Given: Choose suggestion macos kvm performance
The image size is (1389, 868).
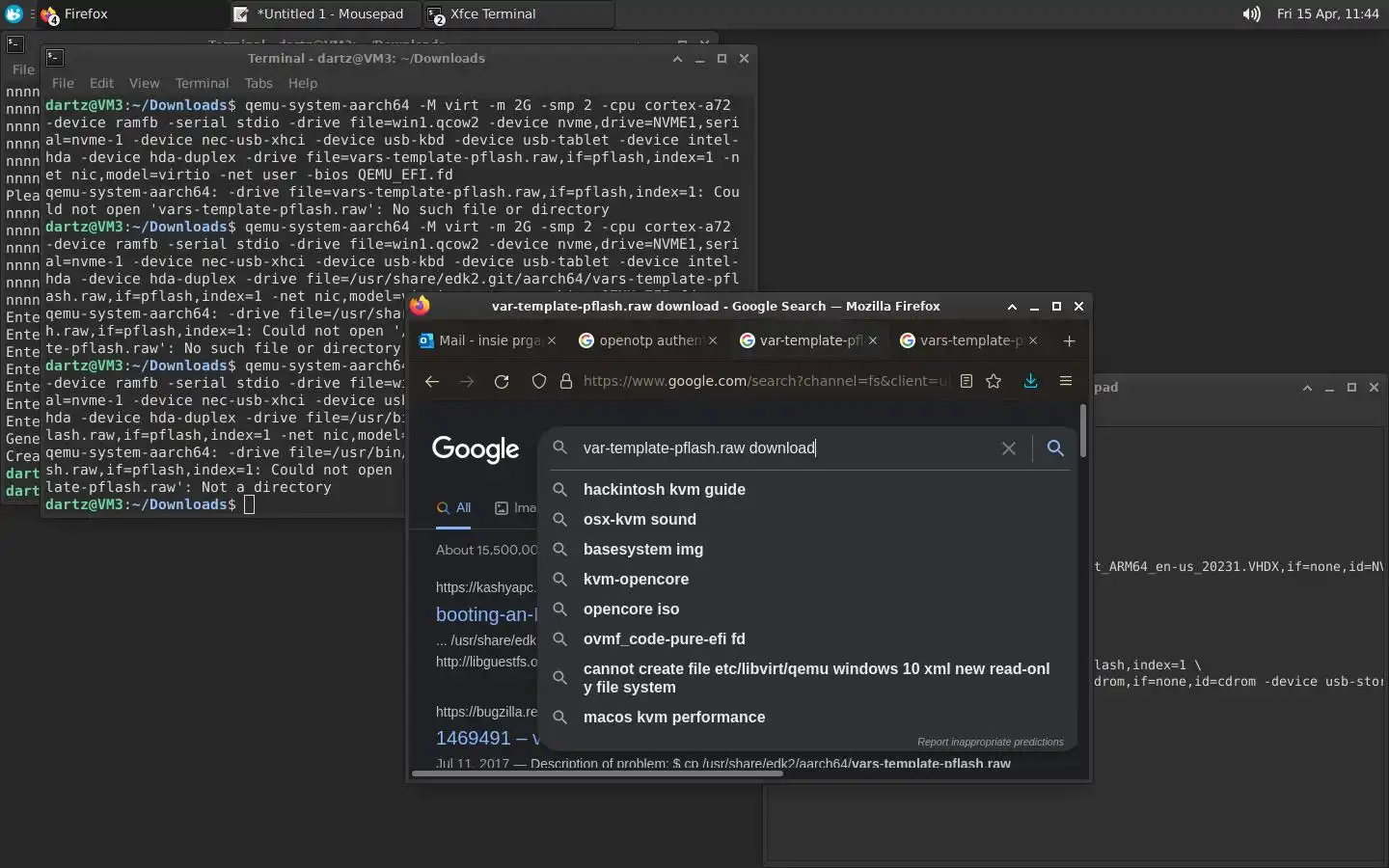Looking at the screenshot, I should (x=807, y=718).
